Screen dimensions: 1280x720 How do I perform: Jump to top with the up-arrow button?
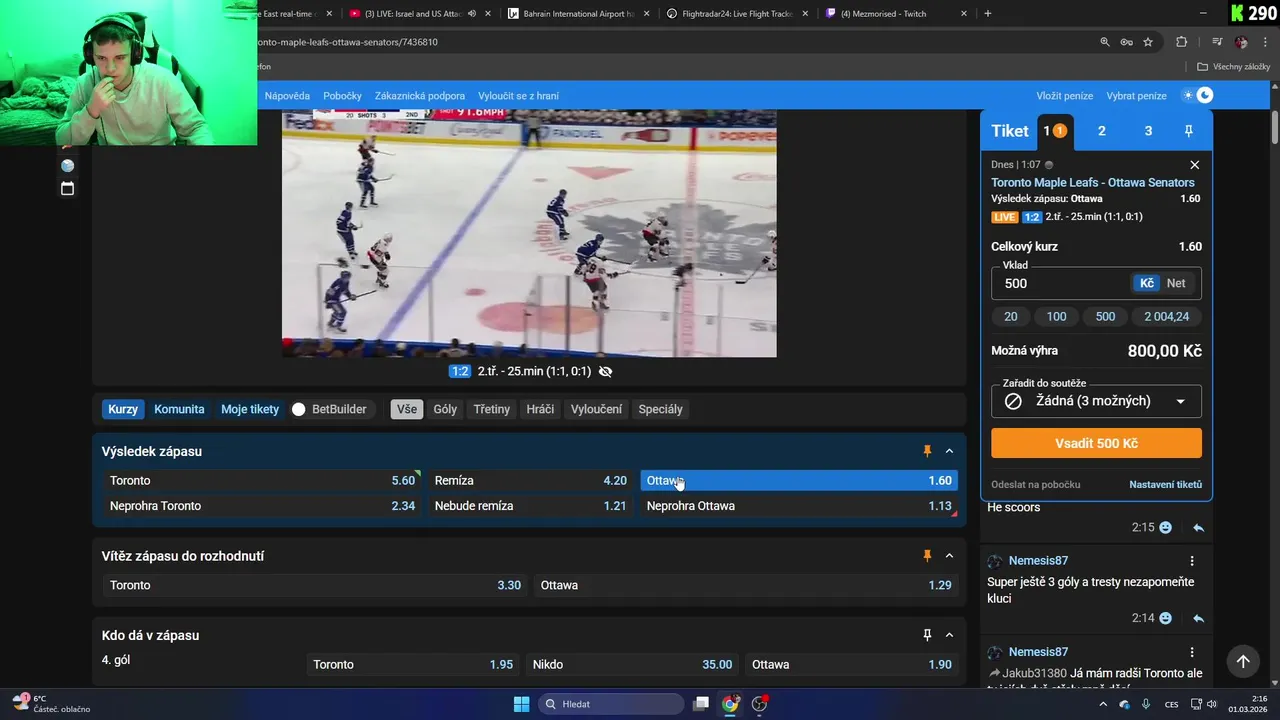point(1243,661)
